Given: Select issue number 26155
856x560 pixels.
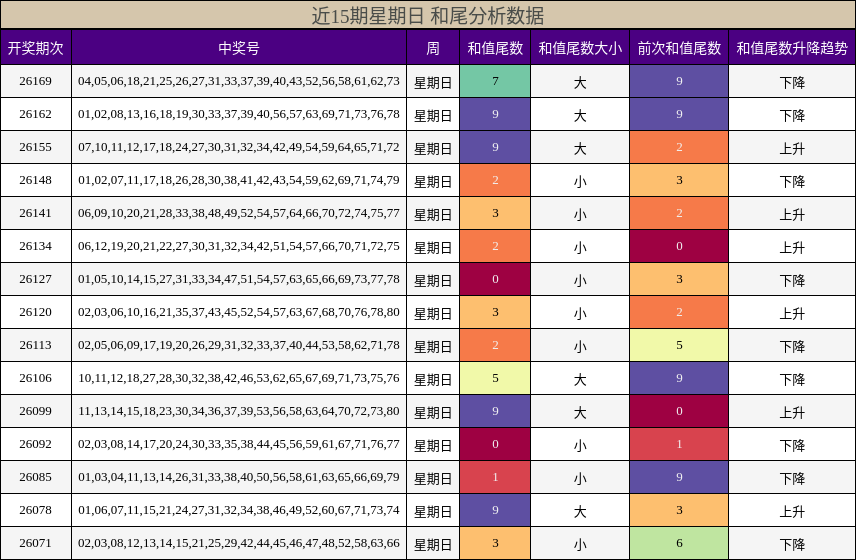Looking at the screenshot, I should click(35, 147).
